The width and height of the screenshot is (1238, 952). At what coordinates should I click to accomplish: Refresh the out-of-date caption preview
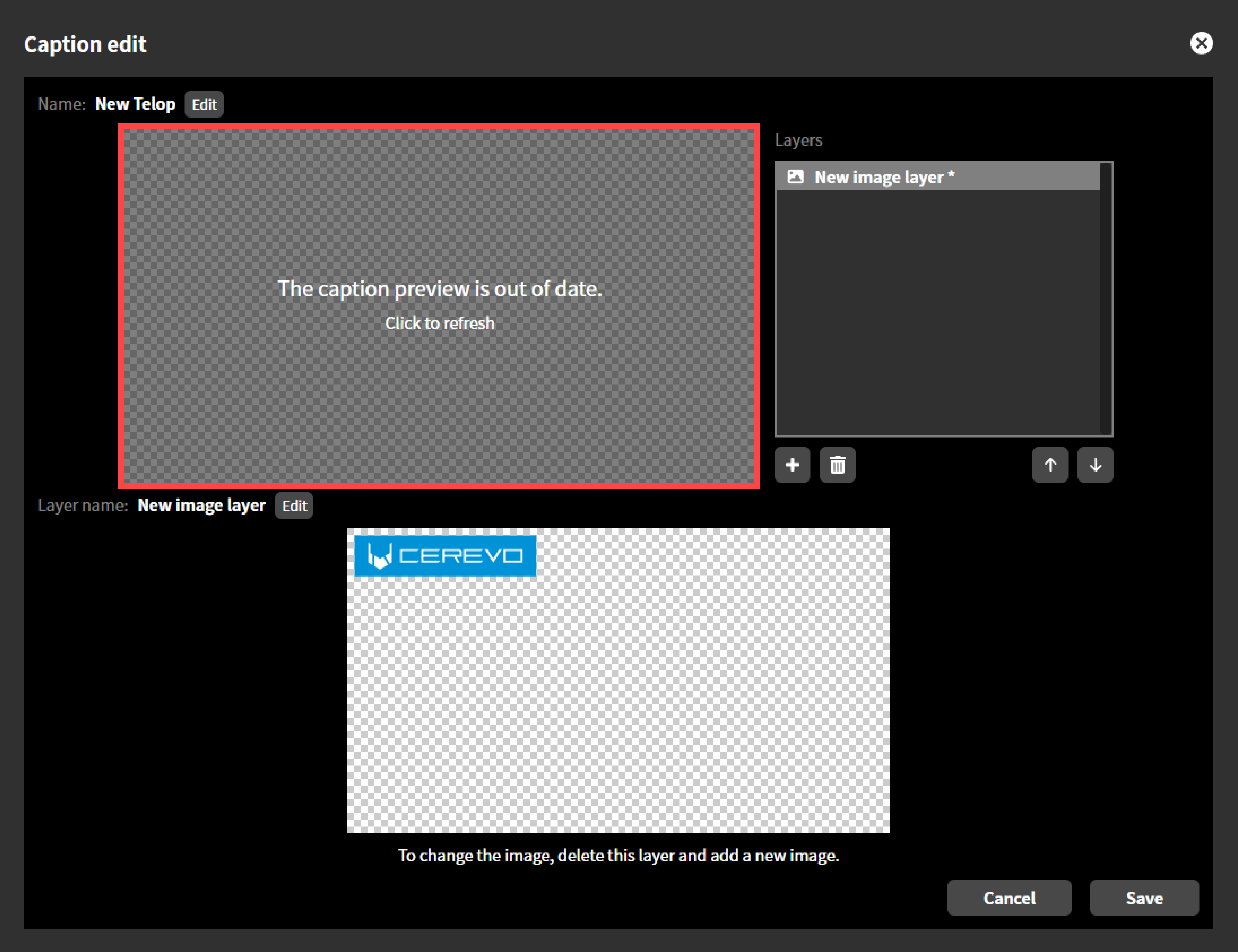[440, 322]
